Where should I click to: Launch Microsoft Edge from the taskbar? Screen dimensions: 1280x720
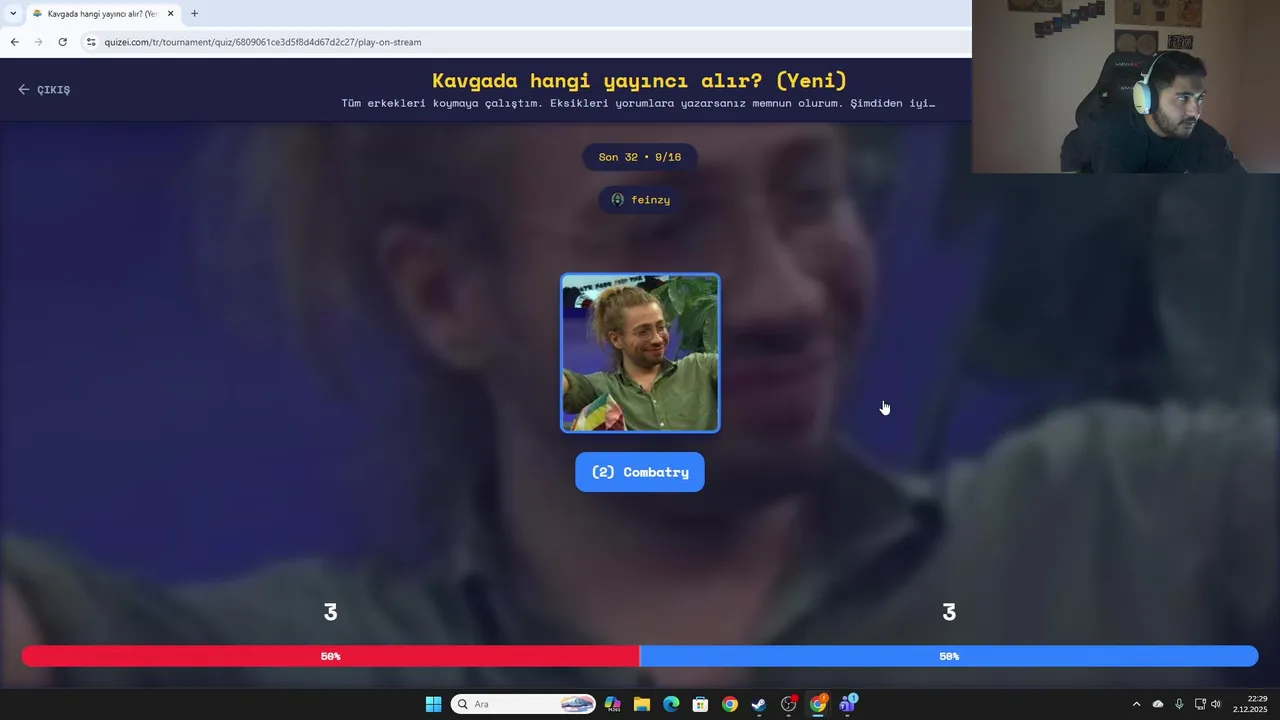coord(671,704)
